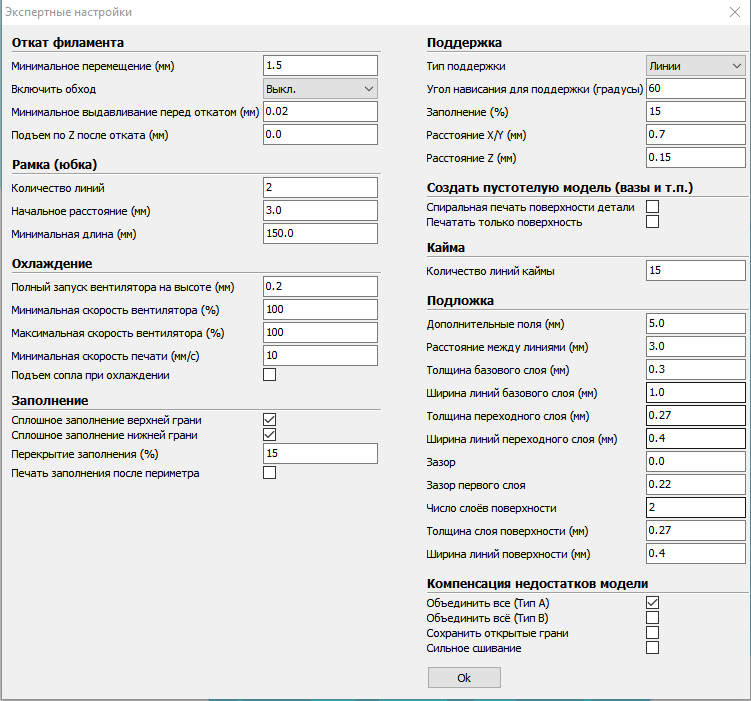Viewport: 751px width, 701px height.
Task: Check Печатать только поверхность option
Action: (653, 222)
